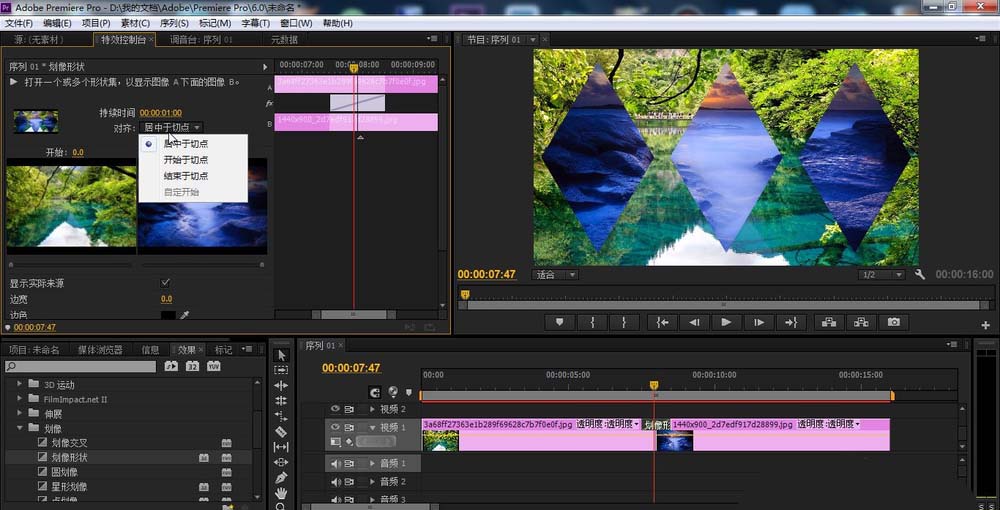Click the border color eyedropper
The height and width of the screenshot is (510, 1000).
point(184,315)
